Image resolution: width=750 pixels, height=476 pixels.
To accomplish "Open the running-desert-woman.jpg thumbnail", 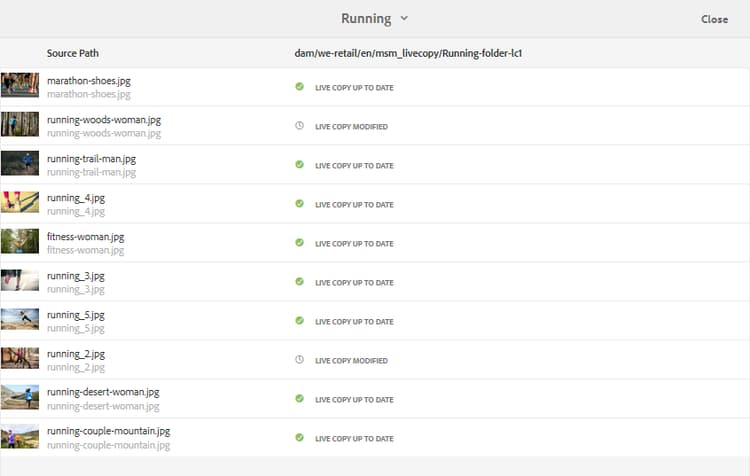I will tap(20, 397).
